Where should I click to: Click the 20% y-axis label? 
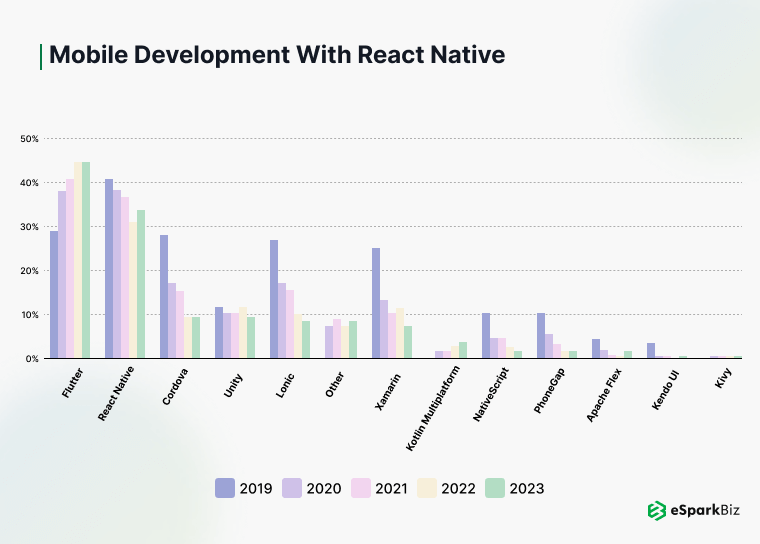tap(30, 271)
